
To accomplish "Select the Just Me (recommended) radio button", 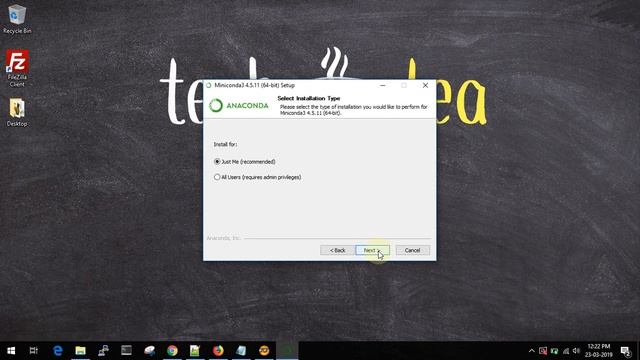I will [217, 162].
